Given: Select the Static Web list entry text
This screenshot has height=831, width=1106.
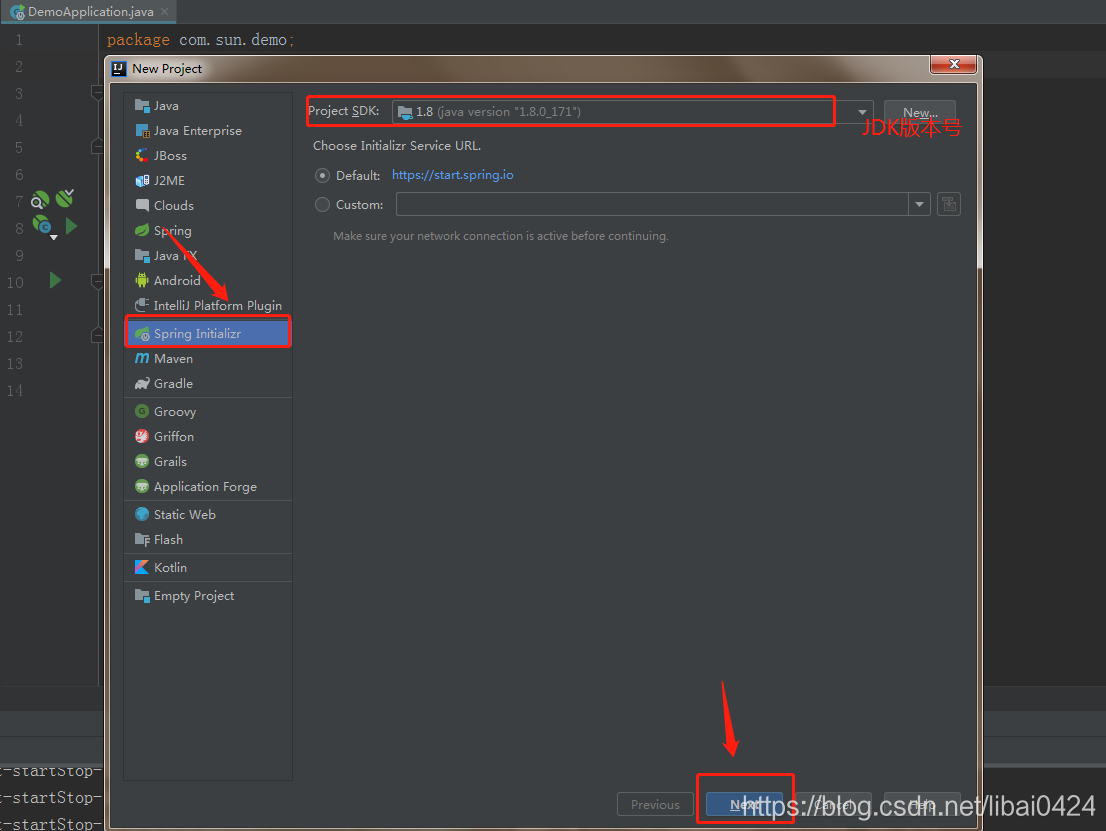Looking at the screenshot, I should [x=185, y=515].
